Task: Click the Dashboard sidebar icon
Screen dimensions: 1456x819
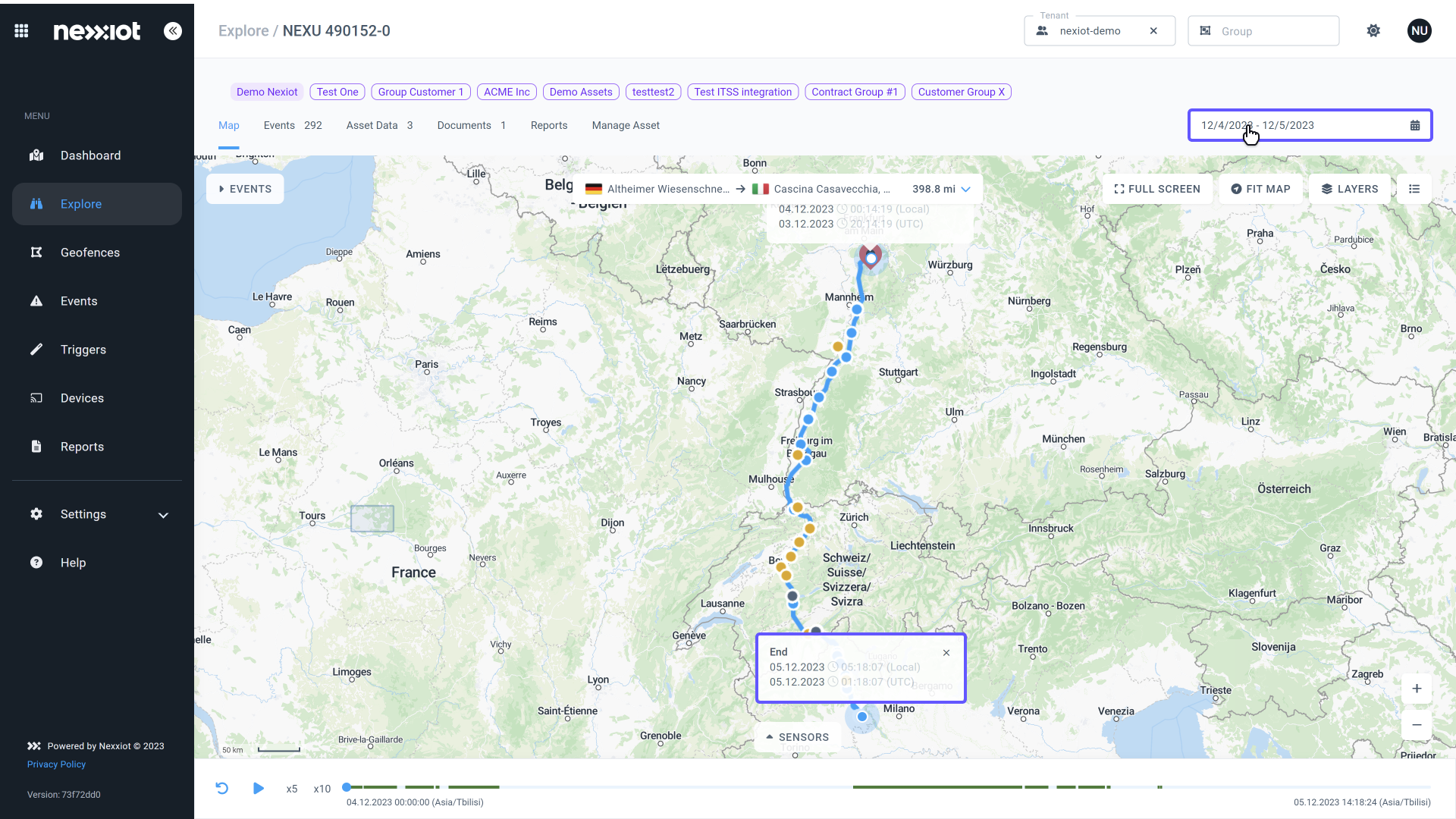Action: click(x=36, y=155)
